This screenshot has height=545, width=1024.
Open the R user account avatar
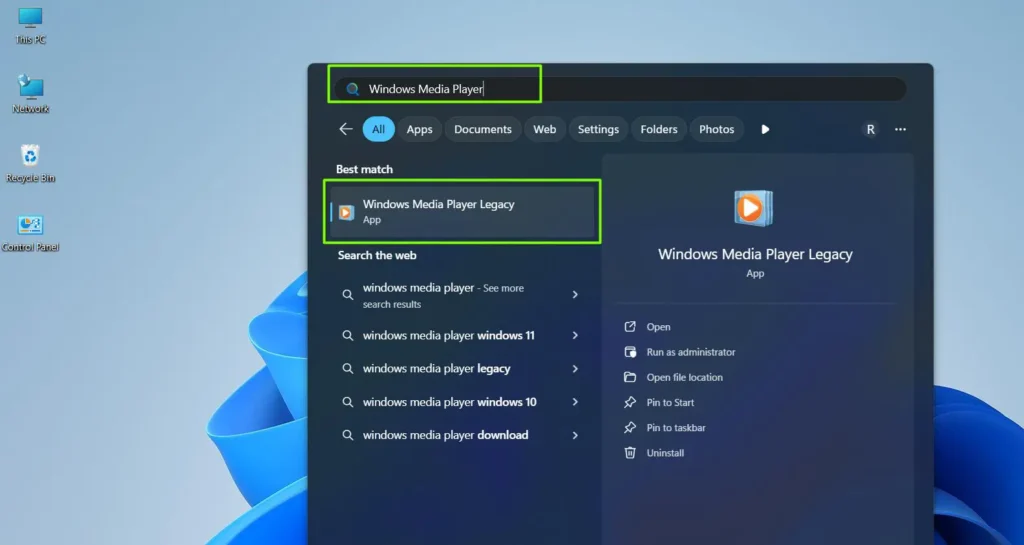click(x=870, y=129)
